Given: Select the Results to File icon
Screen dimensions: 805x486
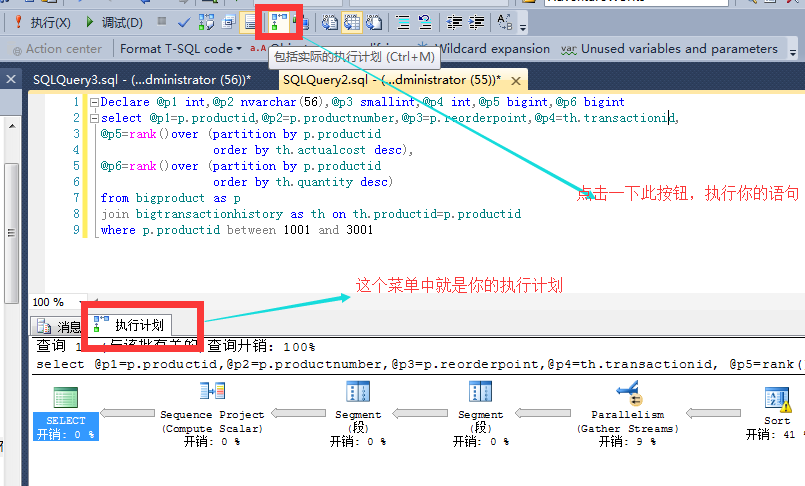Looking at the screenshot, I should click(374, 22).
